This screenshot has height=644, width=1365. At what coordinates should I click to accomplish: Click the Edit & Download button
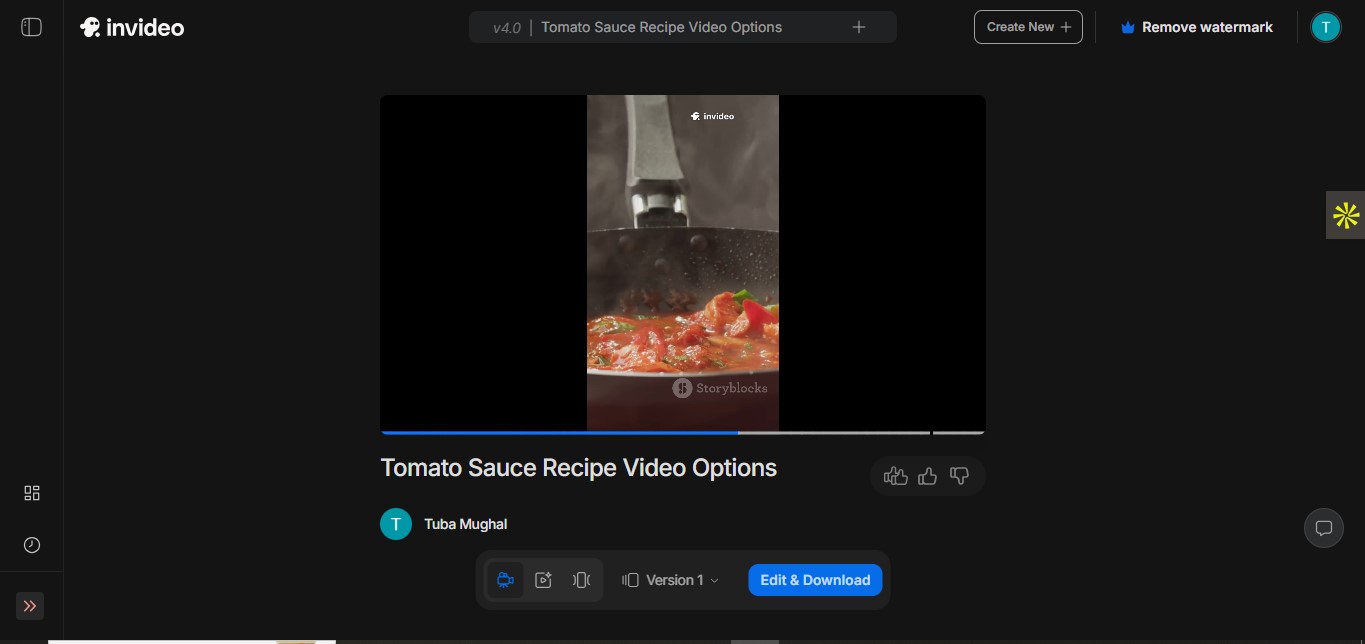815,580
